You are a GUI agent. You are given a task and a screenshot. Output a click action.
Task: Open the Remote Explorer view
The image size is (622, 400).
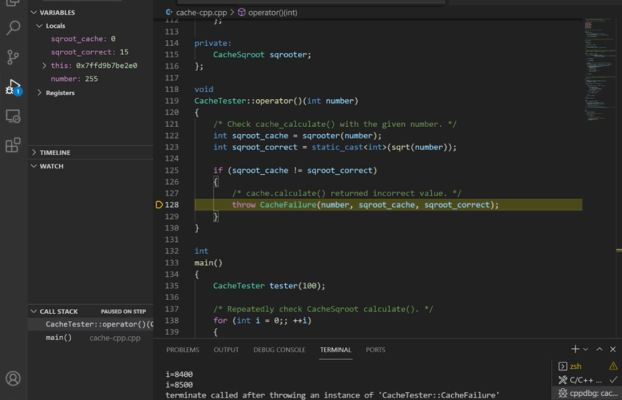coord(13,116)
